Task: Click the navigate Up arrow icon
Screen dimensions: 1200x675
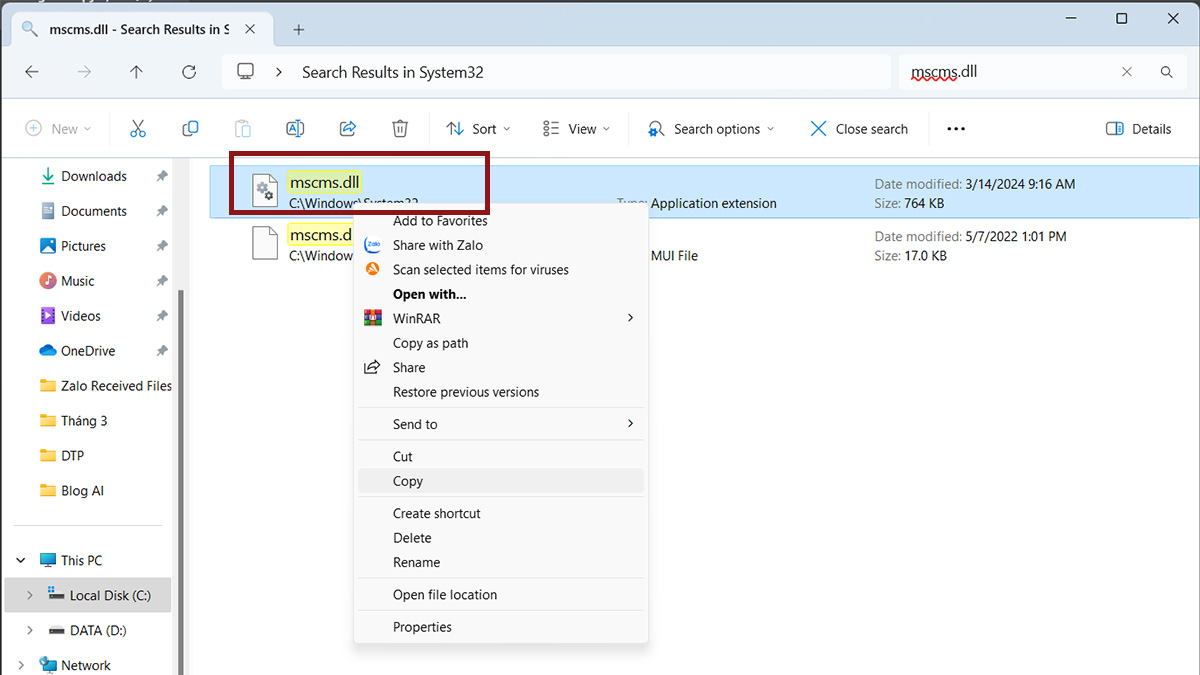Action: click(137, 71)
